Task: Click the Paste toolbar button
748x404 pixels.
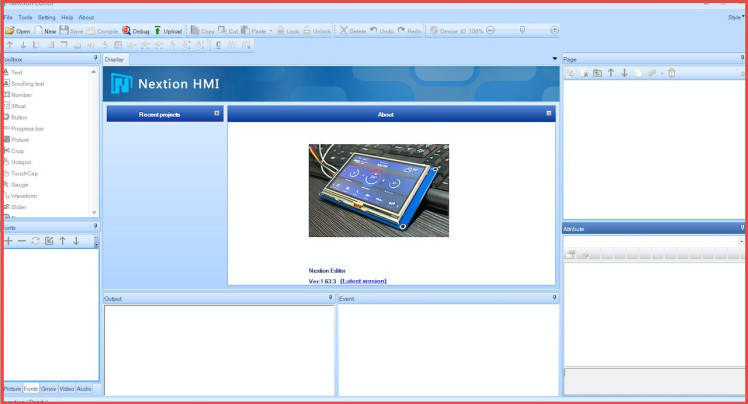Action: click(254, 31)
